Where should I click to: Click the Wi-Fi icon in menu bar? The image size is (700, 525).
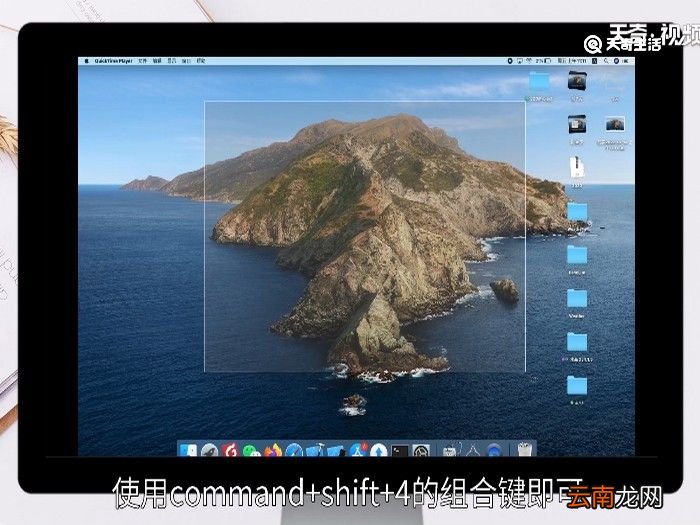point(529,61)
